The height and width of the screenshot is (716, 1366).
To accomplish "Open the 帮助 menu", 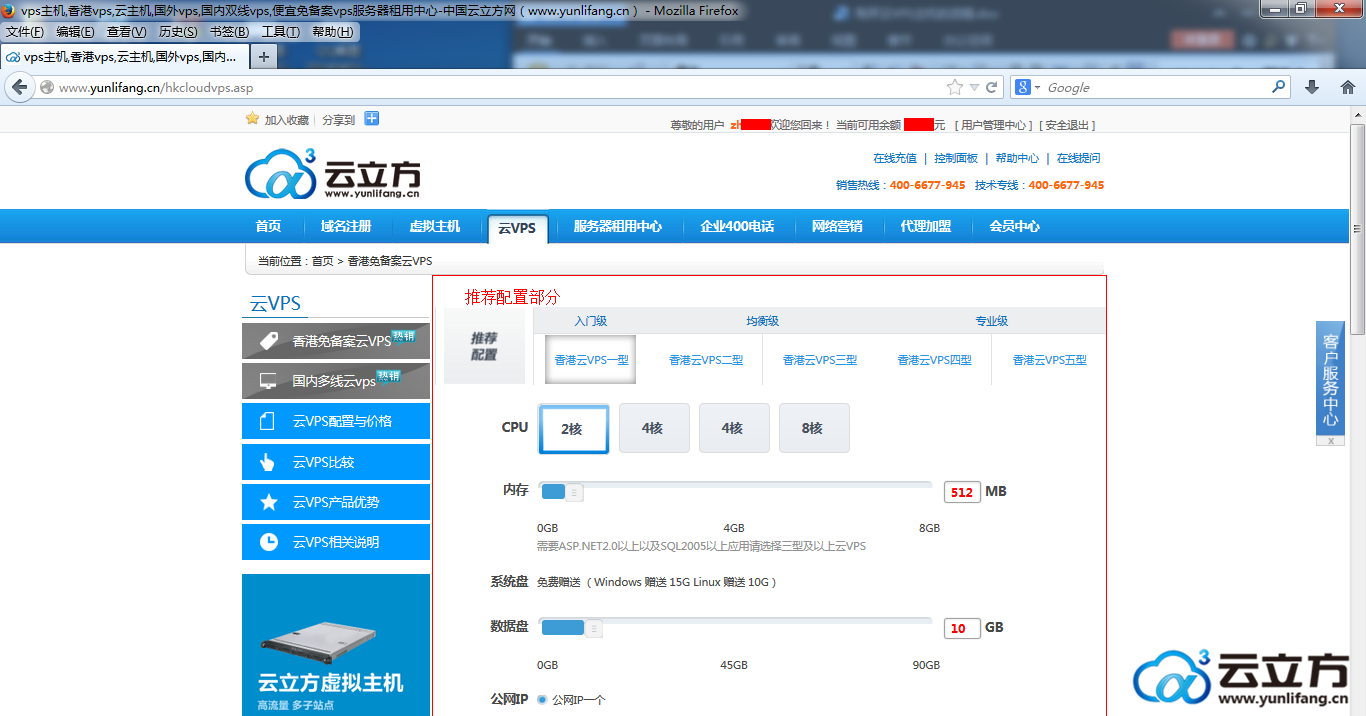I will tap(333, 32).
